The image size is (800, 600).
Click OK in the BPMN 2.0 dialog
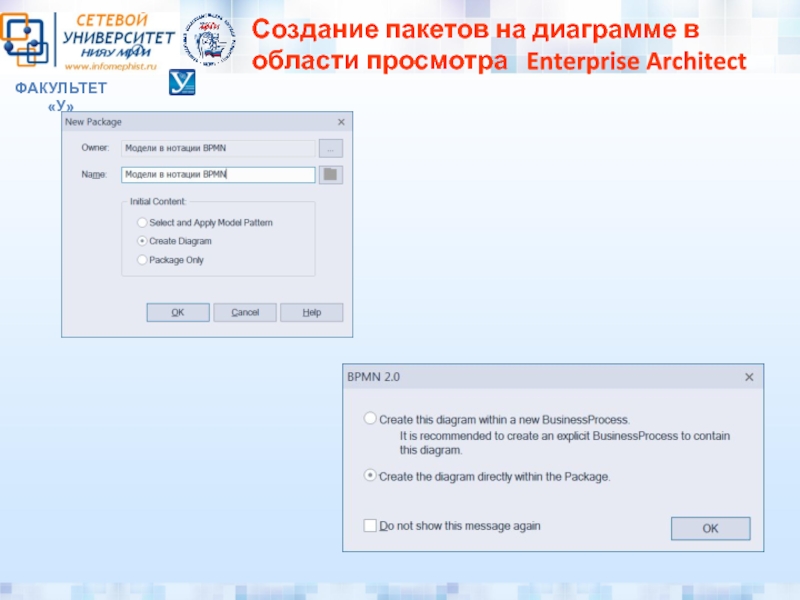(711, 528)
